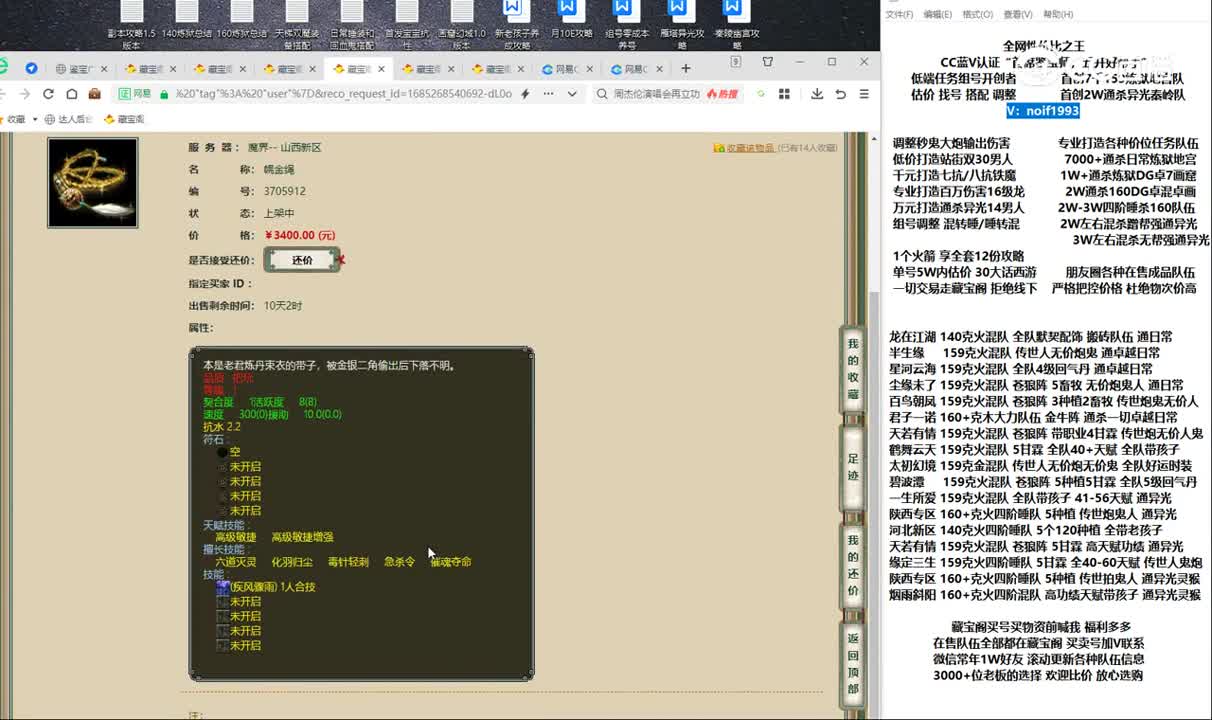Close the currently active 藏宝阁 tab
The width and height of the screenshot is (1212, 720).
pyautogui.click(x=381, y=69)
